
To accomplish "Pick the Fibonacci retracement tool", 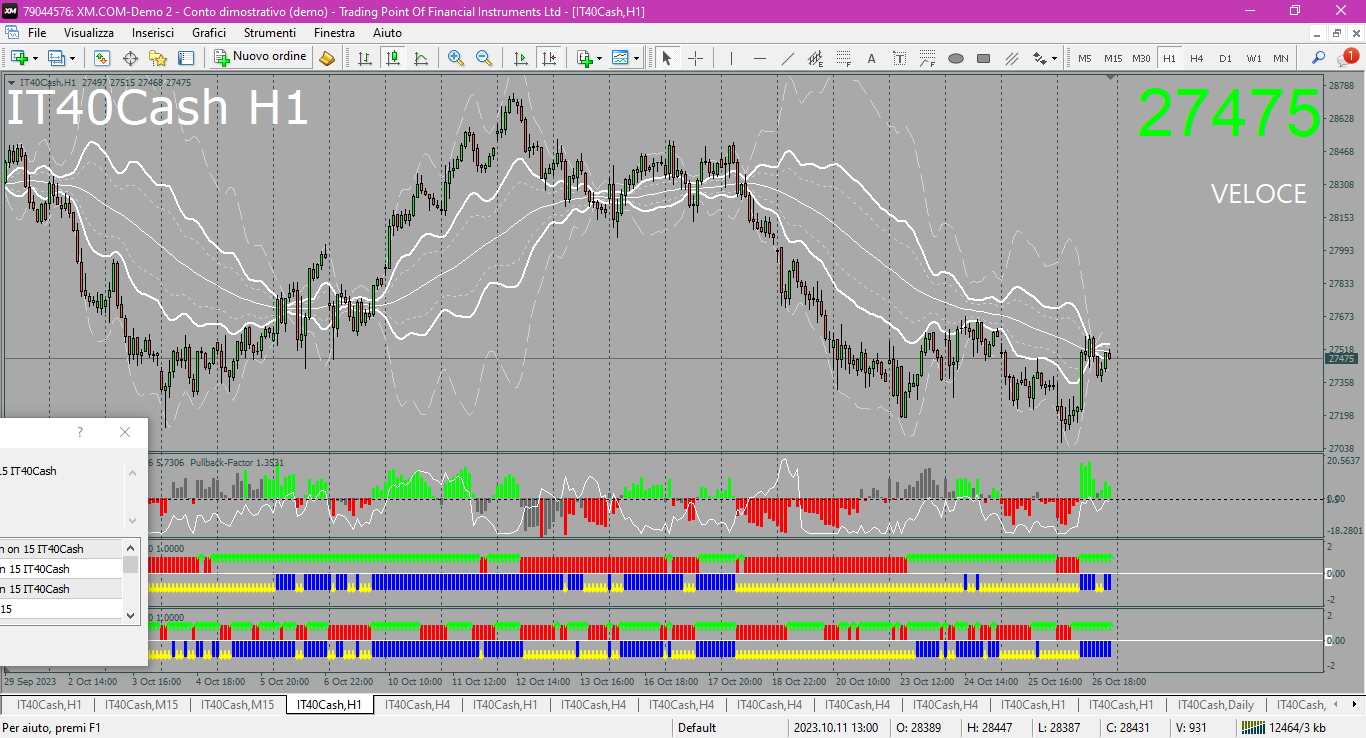I will (x=843, y=58).
